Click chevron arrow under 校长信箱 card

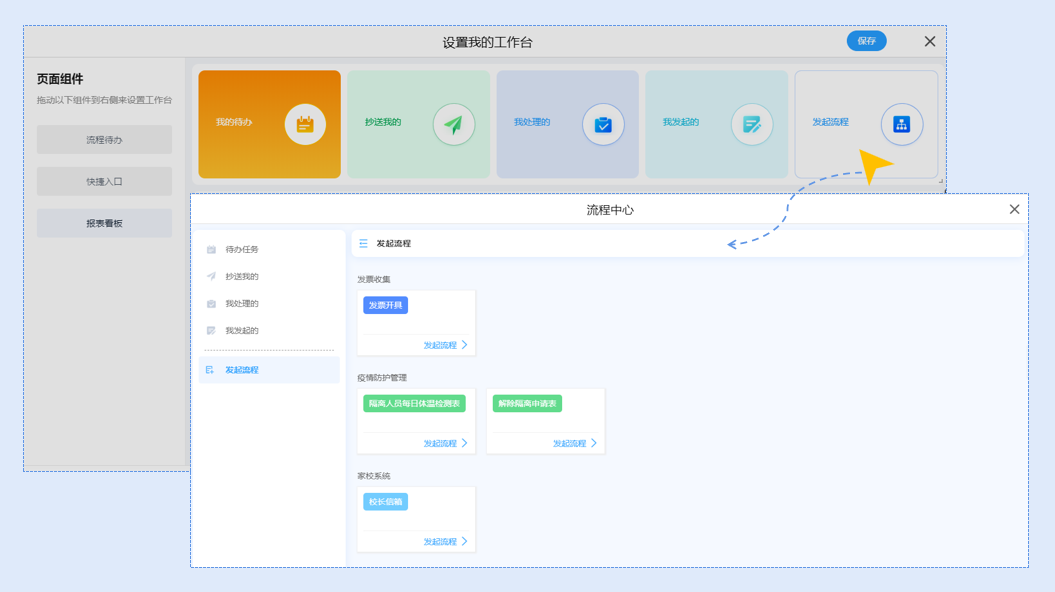(464, 541)
